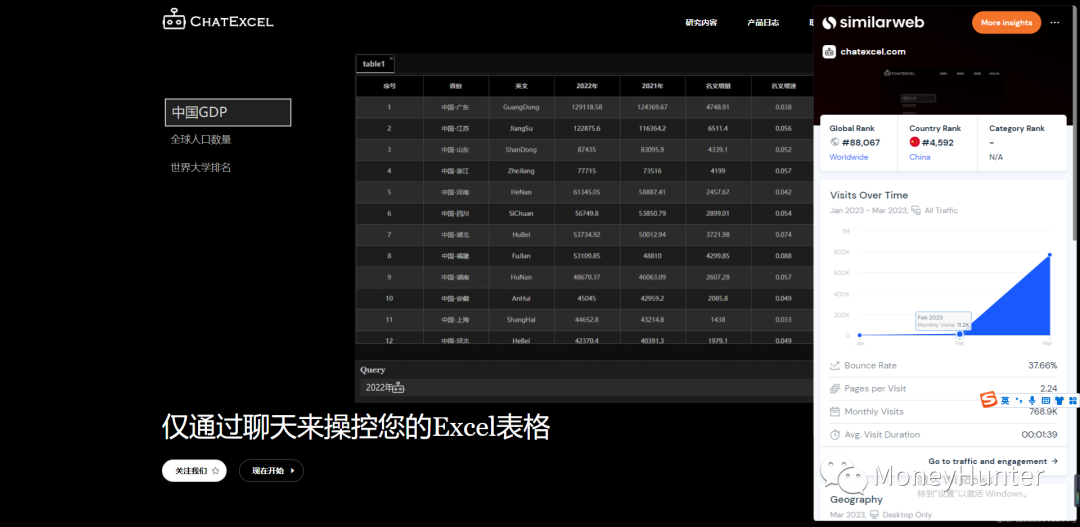Screen dimensions: 1080x527
Task: Click the robot icon in Query field
Action: (x=398, y=388)
